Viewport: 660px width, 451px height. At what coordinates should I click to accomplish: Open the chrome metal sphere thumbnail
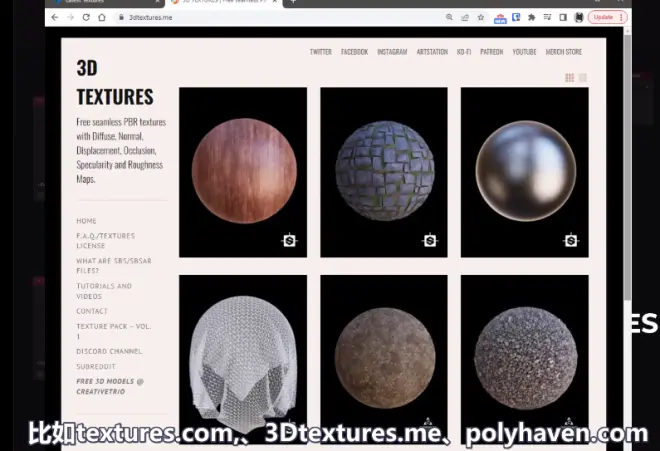point(525,171)
